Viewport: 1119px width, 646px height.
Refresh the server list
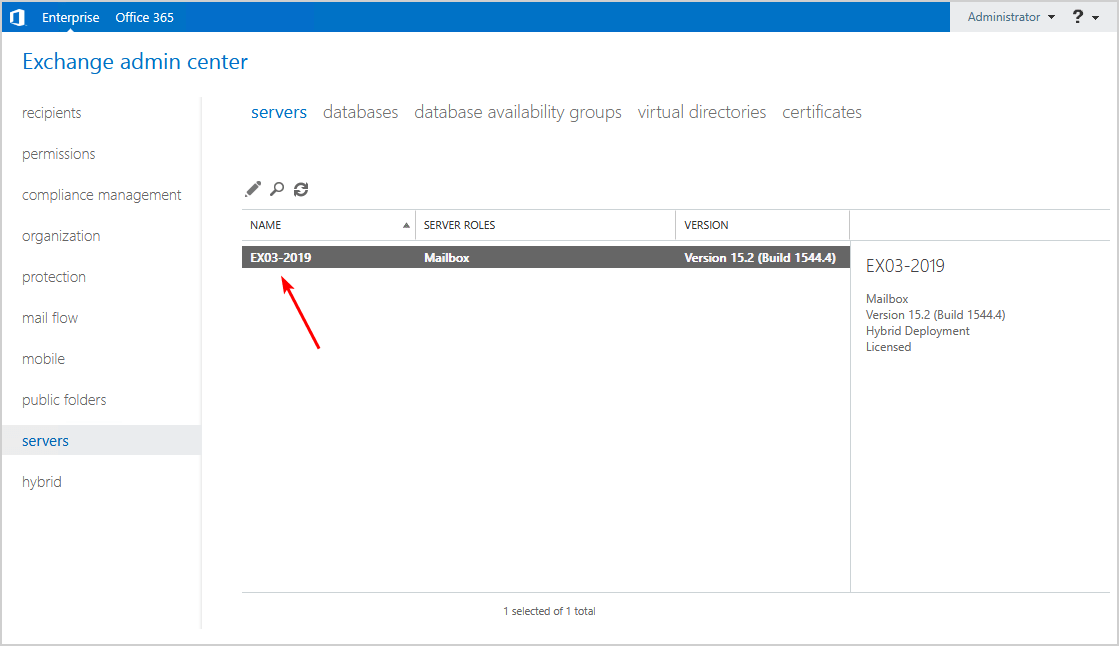click(301, 189)
